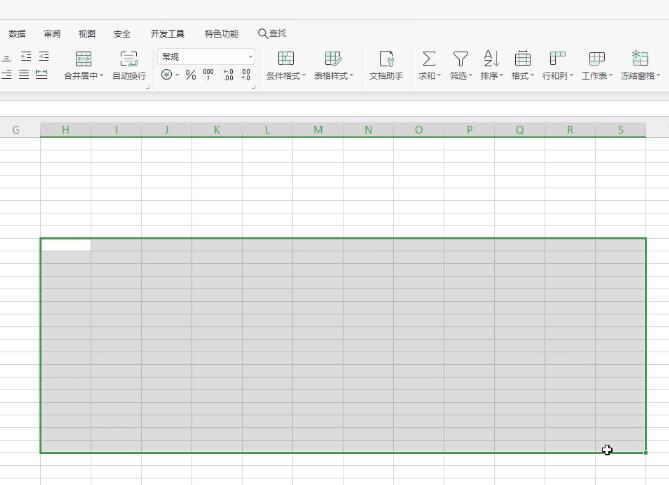Increase decimal places
The height and width of the screenshot is (485, 669).
[x=229, y=75]
